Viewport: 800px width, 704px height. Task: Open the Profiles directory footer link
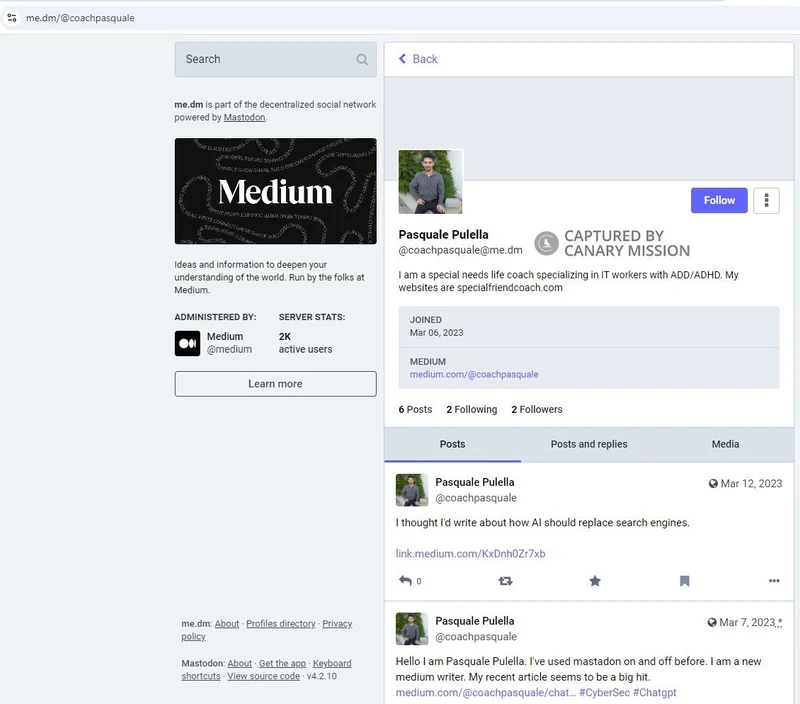[x=283, y=624]
